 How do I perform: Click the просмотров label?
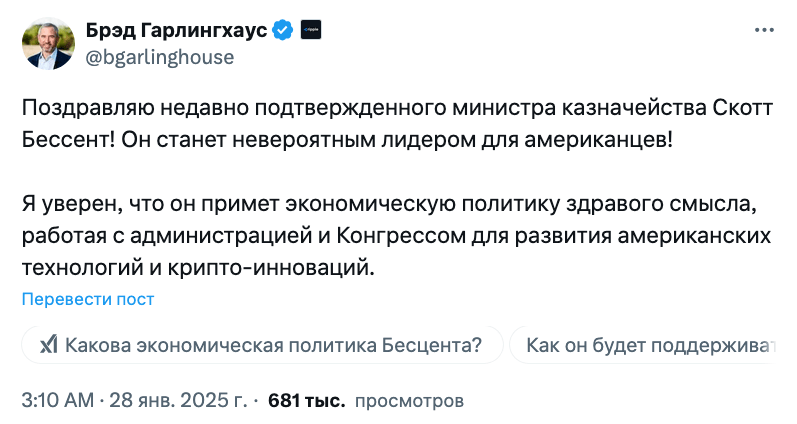click(x=409, y=401)
